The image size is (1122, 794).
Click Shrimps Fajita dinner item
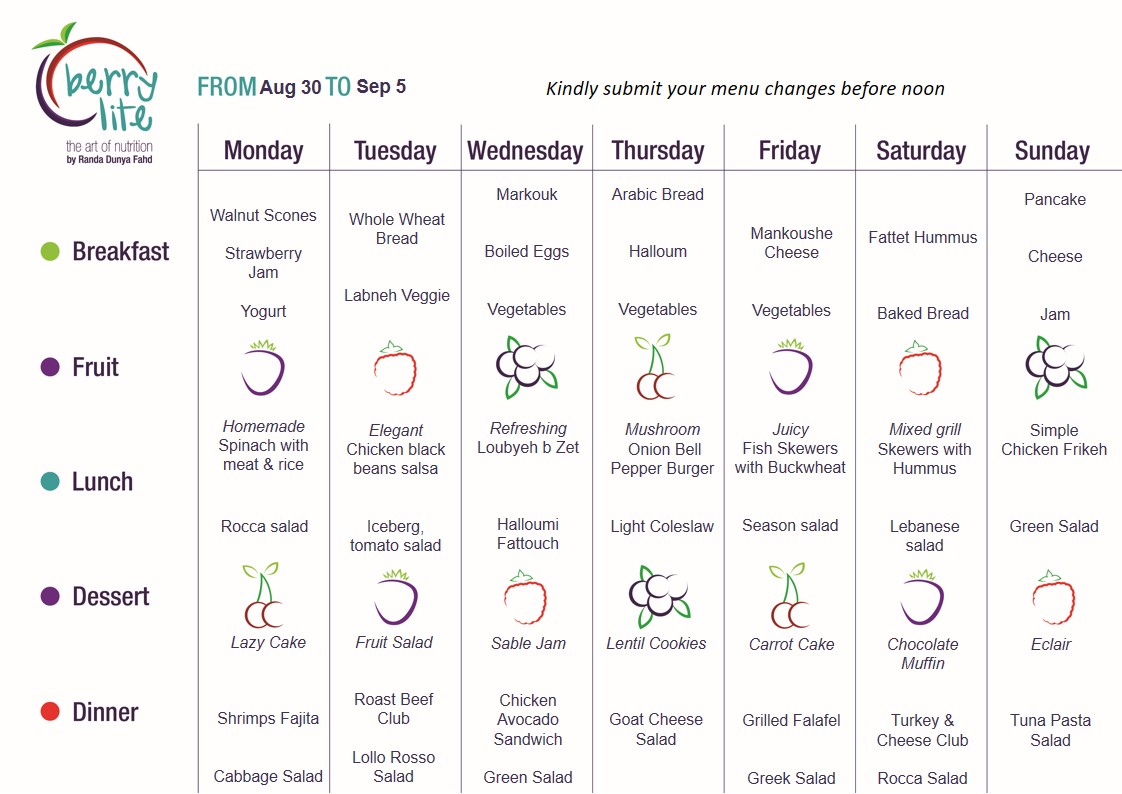tap(268, 718)
